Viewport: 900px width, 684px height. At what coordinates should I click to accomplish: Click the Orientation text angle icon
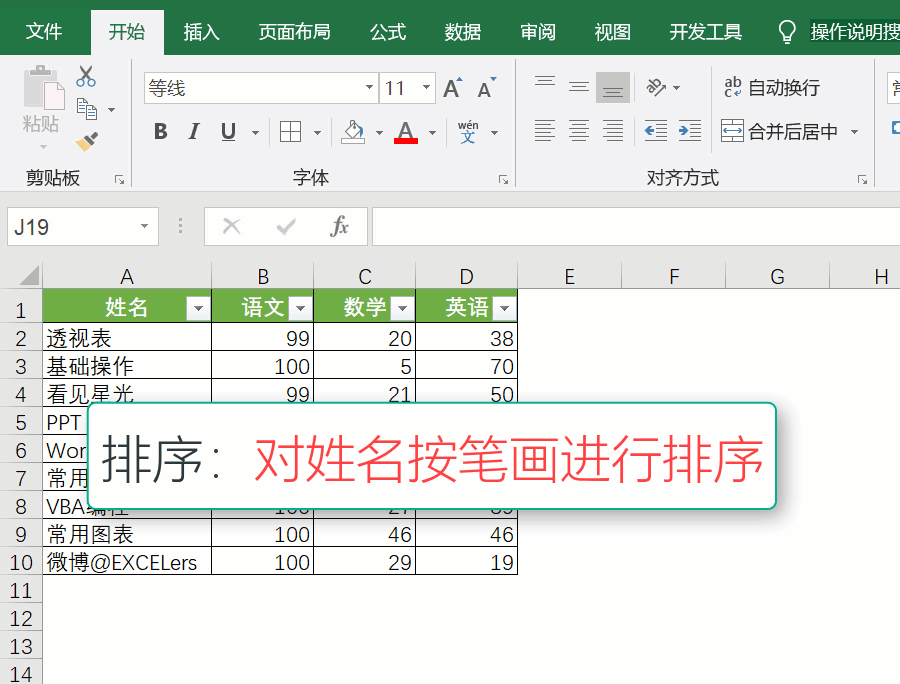click(656, 88)
